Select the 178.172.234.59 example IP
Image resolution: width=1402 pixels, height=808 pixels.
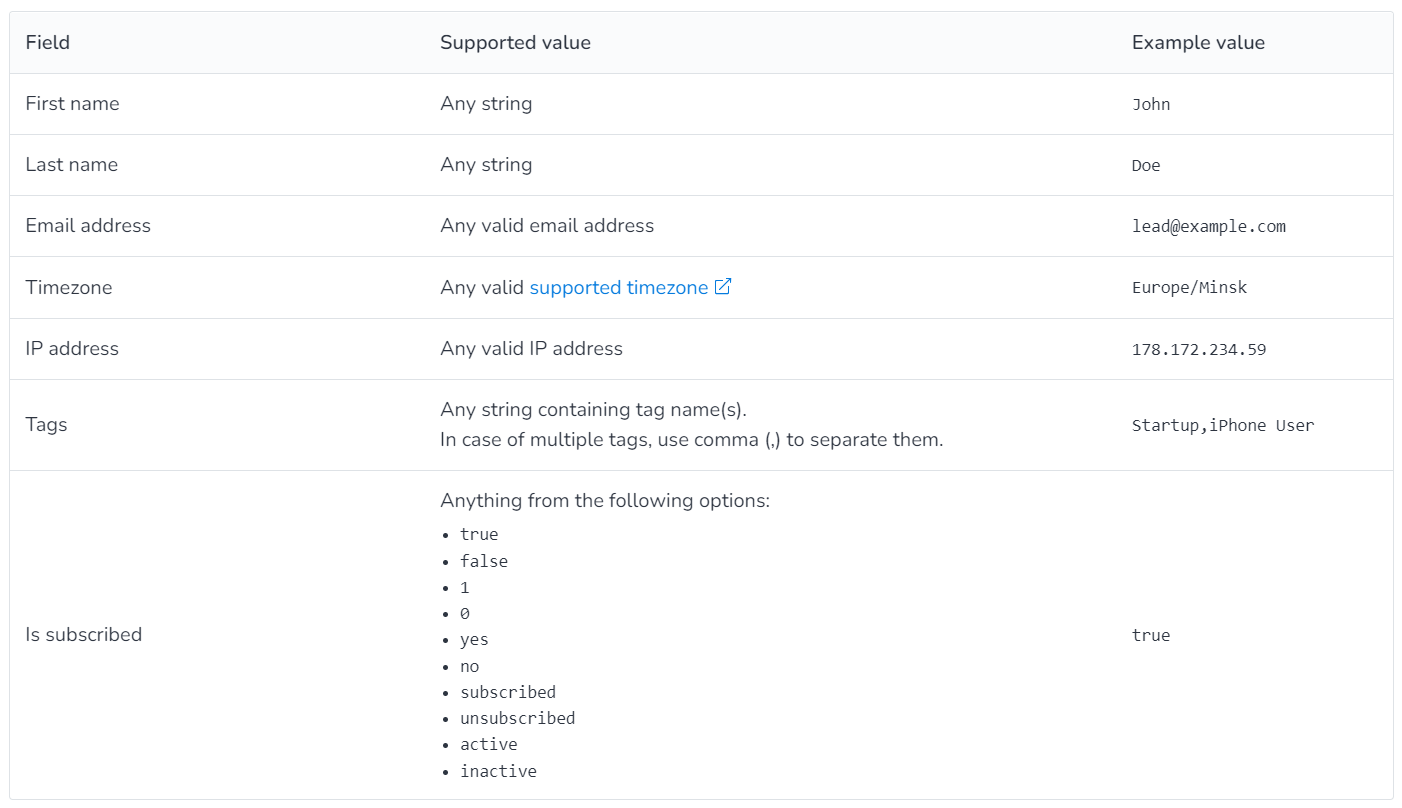(x=1199, y=350)
